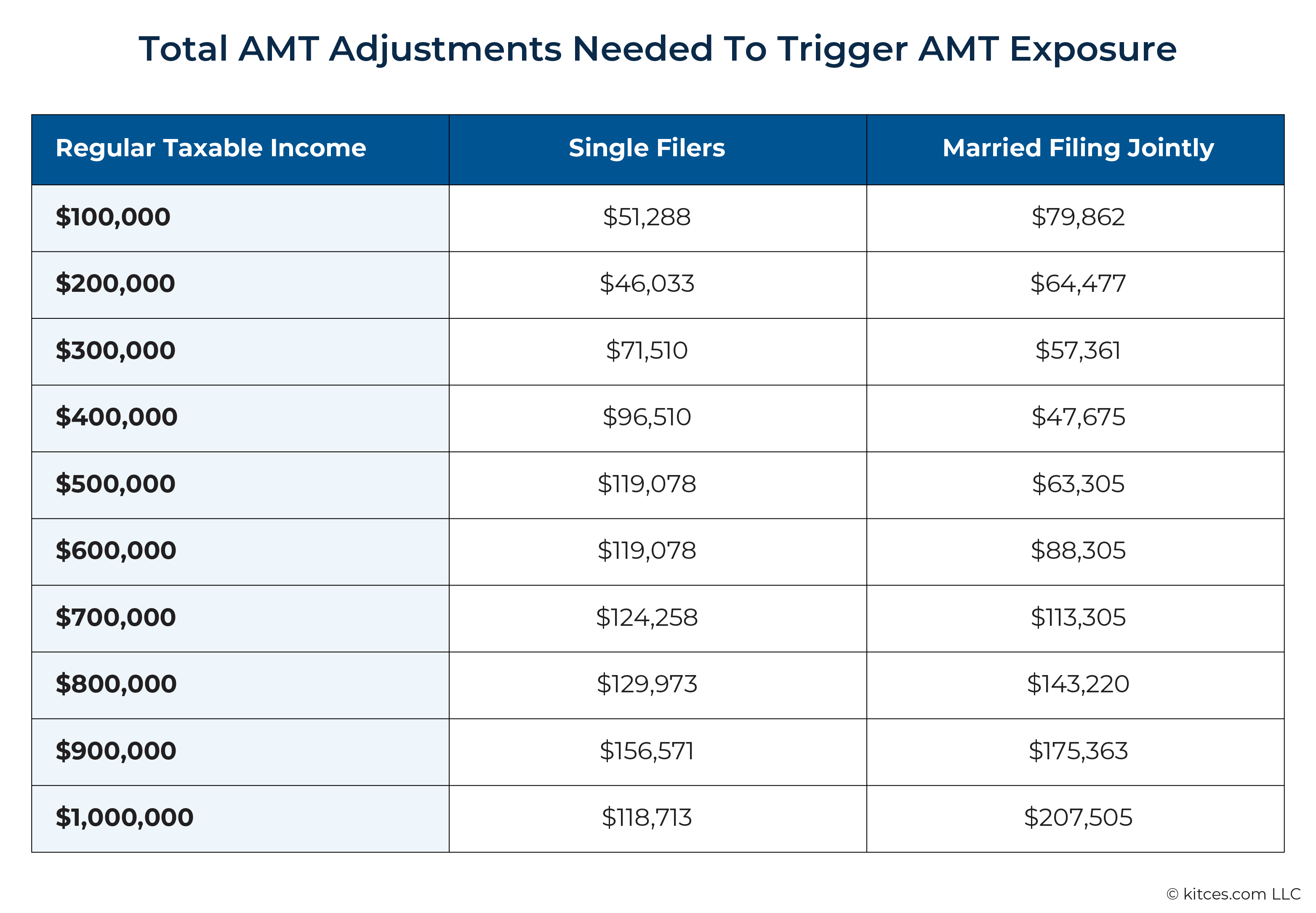Click the chart title about AMT Exposure
This screenshot has height=913, width=1316.
658,49
